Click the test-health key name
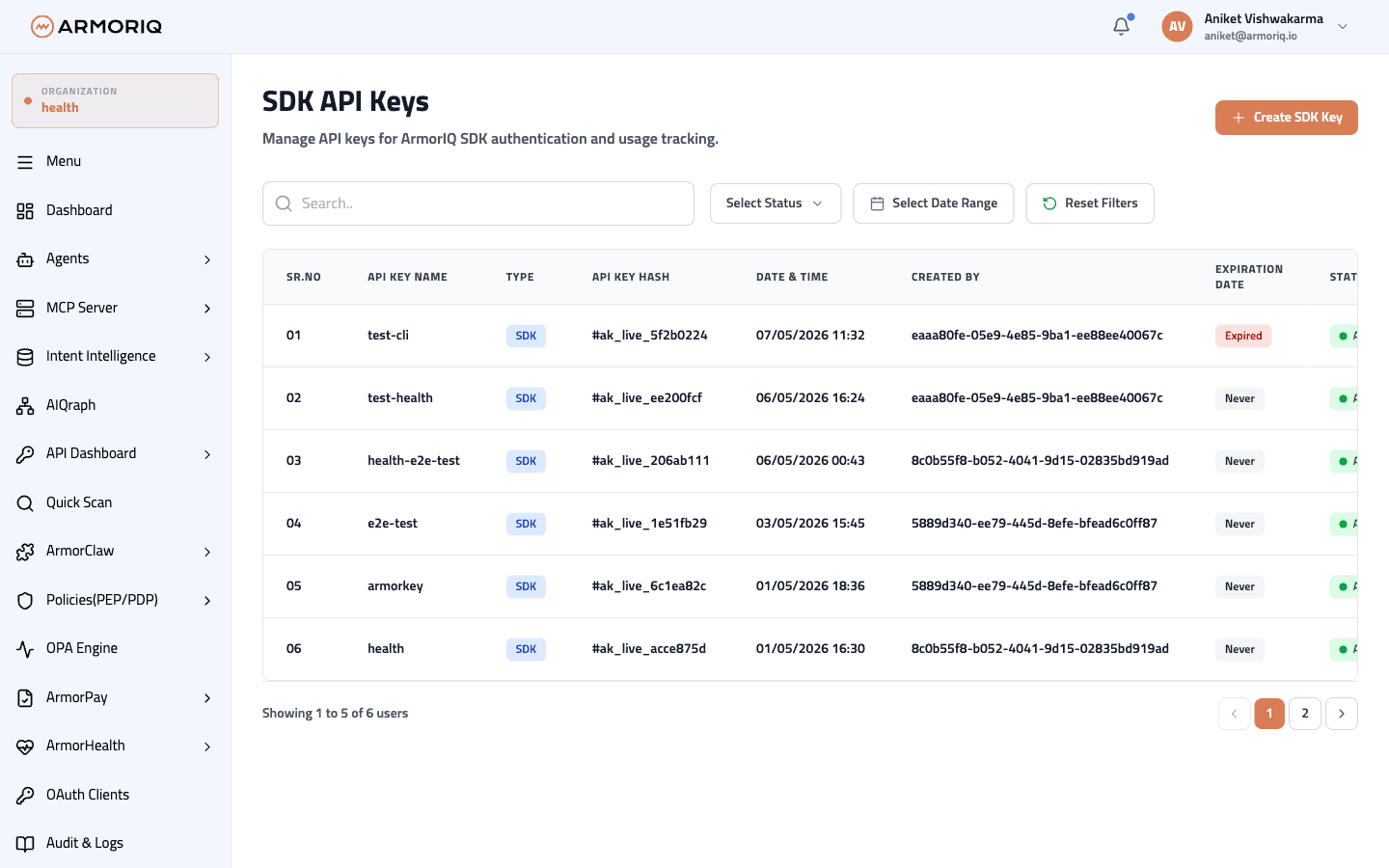This screenshot has height=868, width=1389. [400, 398]
